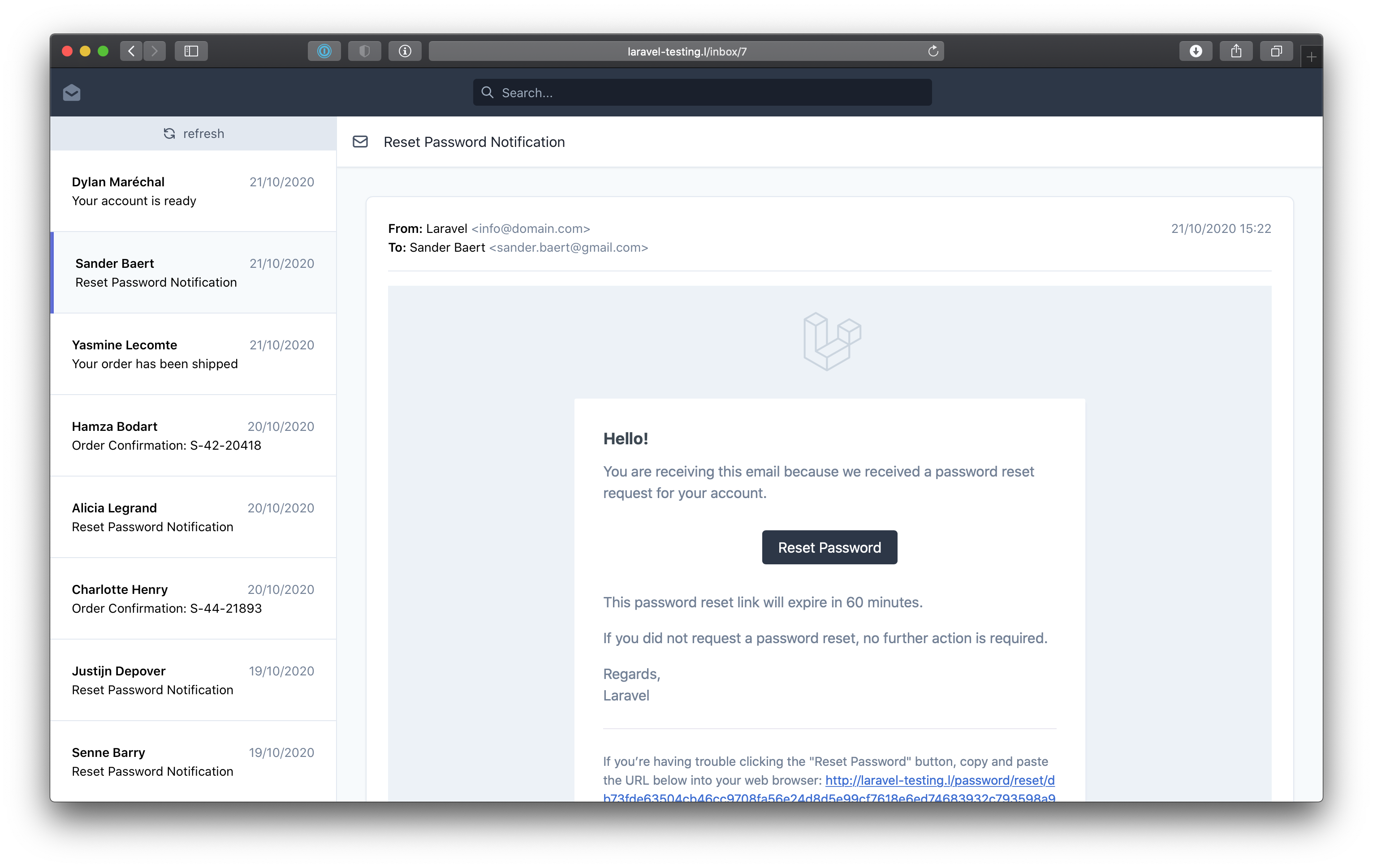The height and width of the screenshot is (868, 1373).
Task: Click the shield icon in browser toolbar
Action: point(365,52)
